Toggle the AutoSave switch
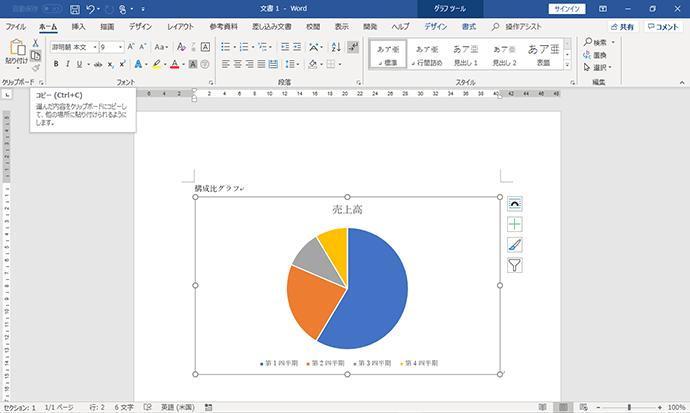 51,9
